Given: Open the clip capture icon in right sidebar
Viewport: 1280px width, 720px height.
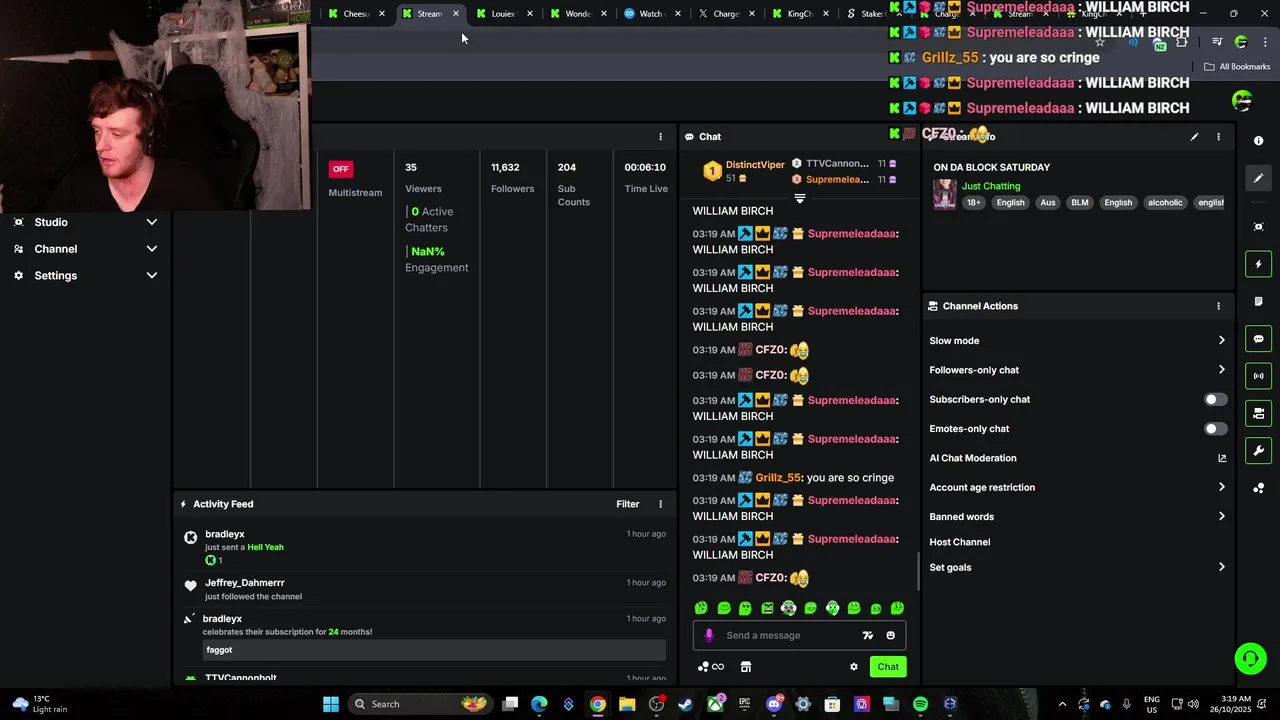Looking at the screenshot, I should point(1258,227).
